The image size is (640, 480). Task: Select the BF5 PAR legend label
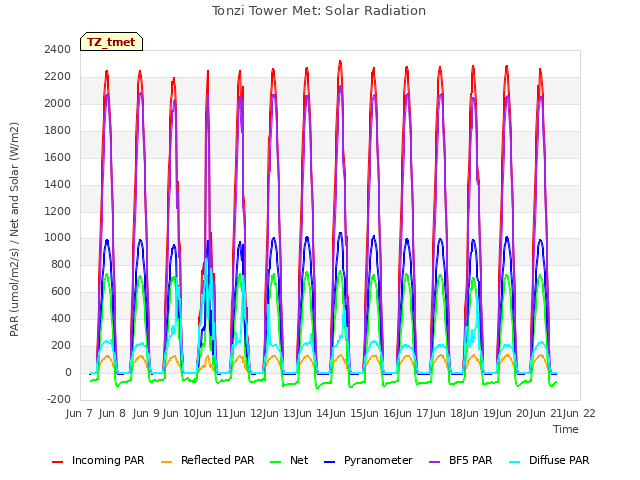(x=471, y=460)
